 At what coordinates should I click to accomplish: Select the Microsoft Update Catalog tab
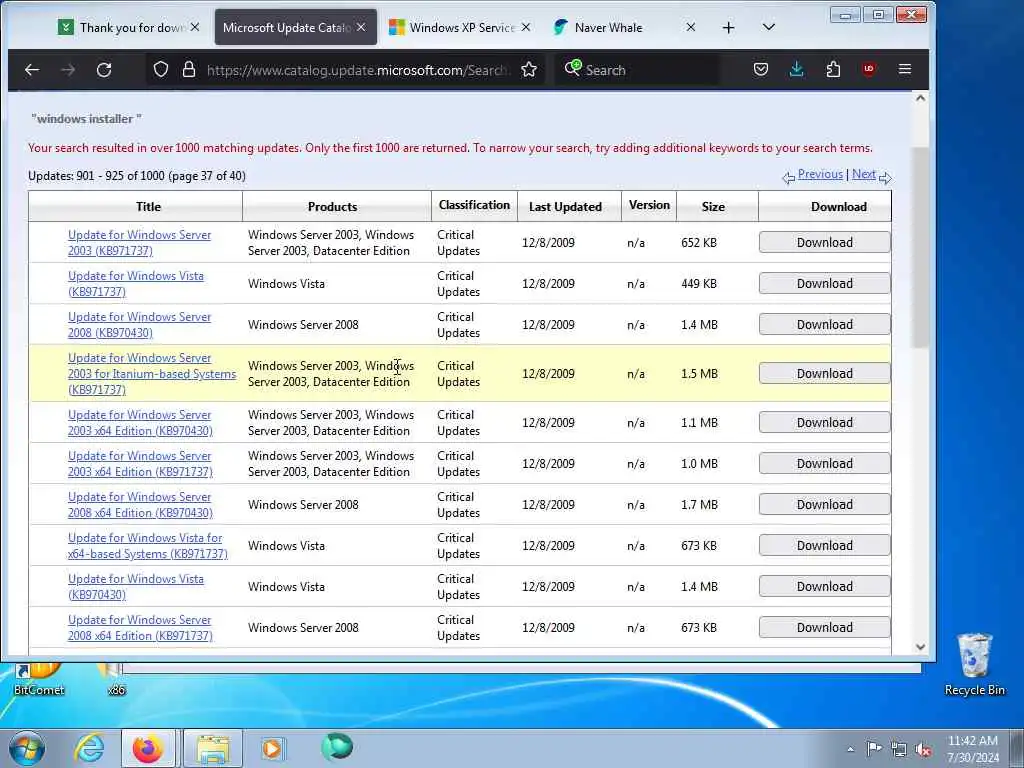(x=295, y=27)
